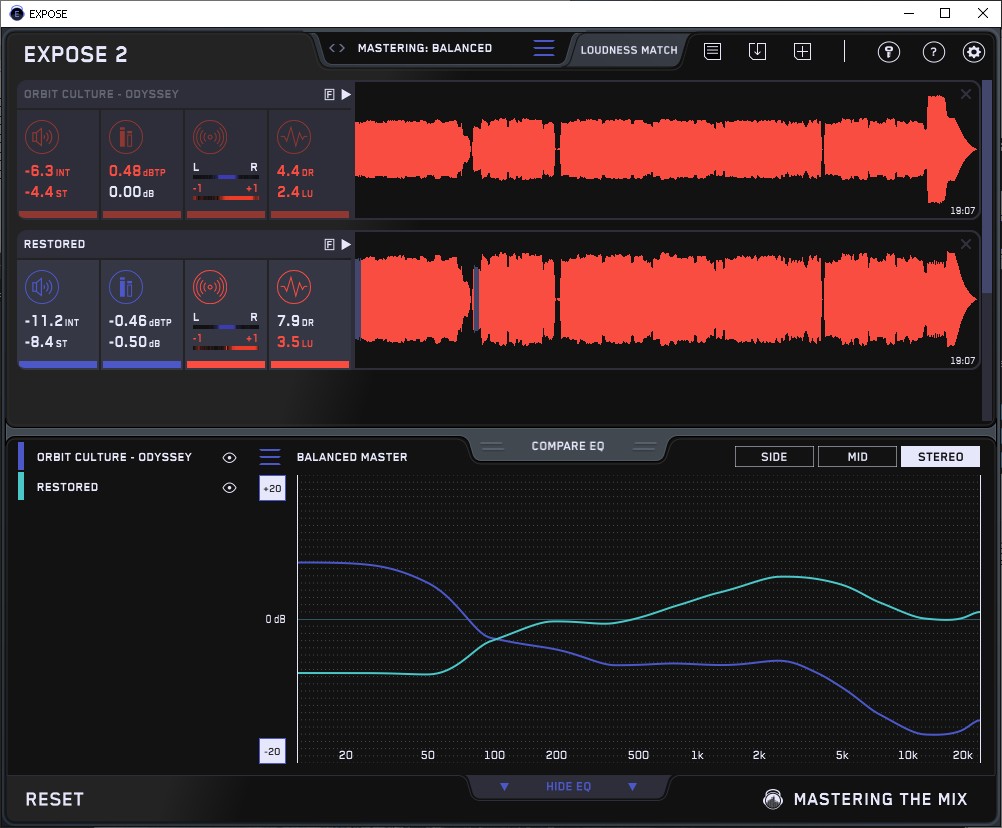Image resolution: width=1002 pixels, height=828 pixels.
Task: Click the -11.2 INT loudness reading
Action: 51,321
